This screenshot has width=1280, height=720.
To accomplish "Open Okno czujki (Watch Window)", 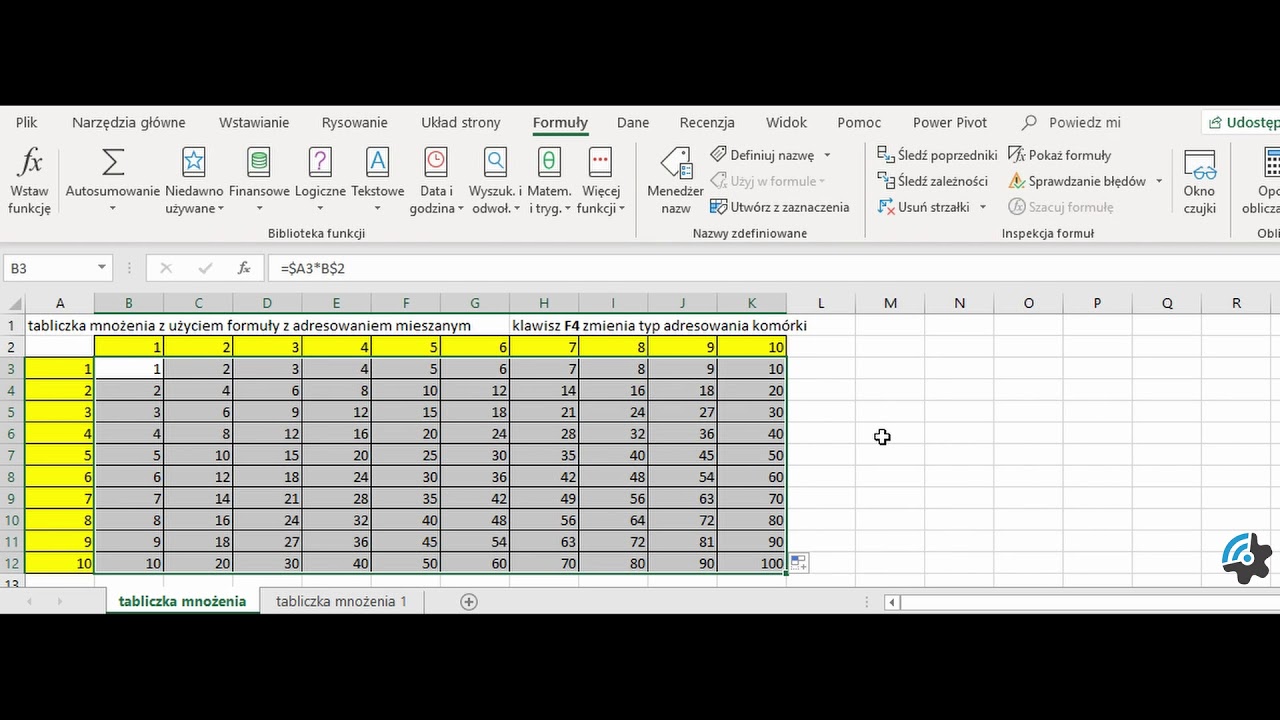I will (1199, 181).
